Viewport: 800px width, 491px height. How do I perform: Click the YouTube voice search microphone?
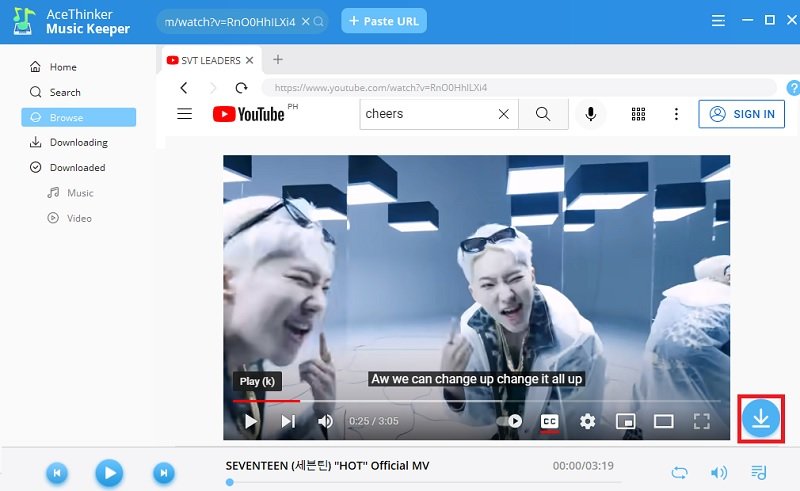tap(590, 114)
